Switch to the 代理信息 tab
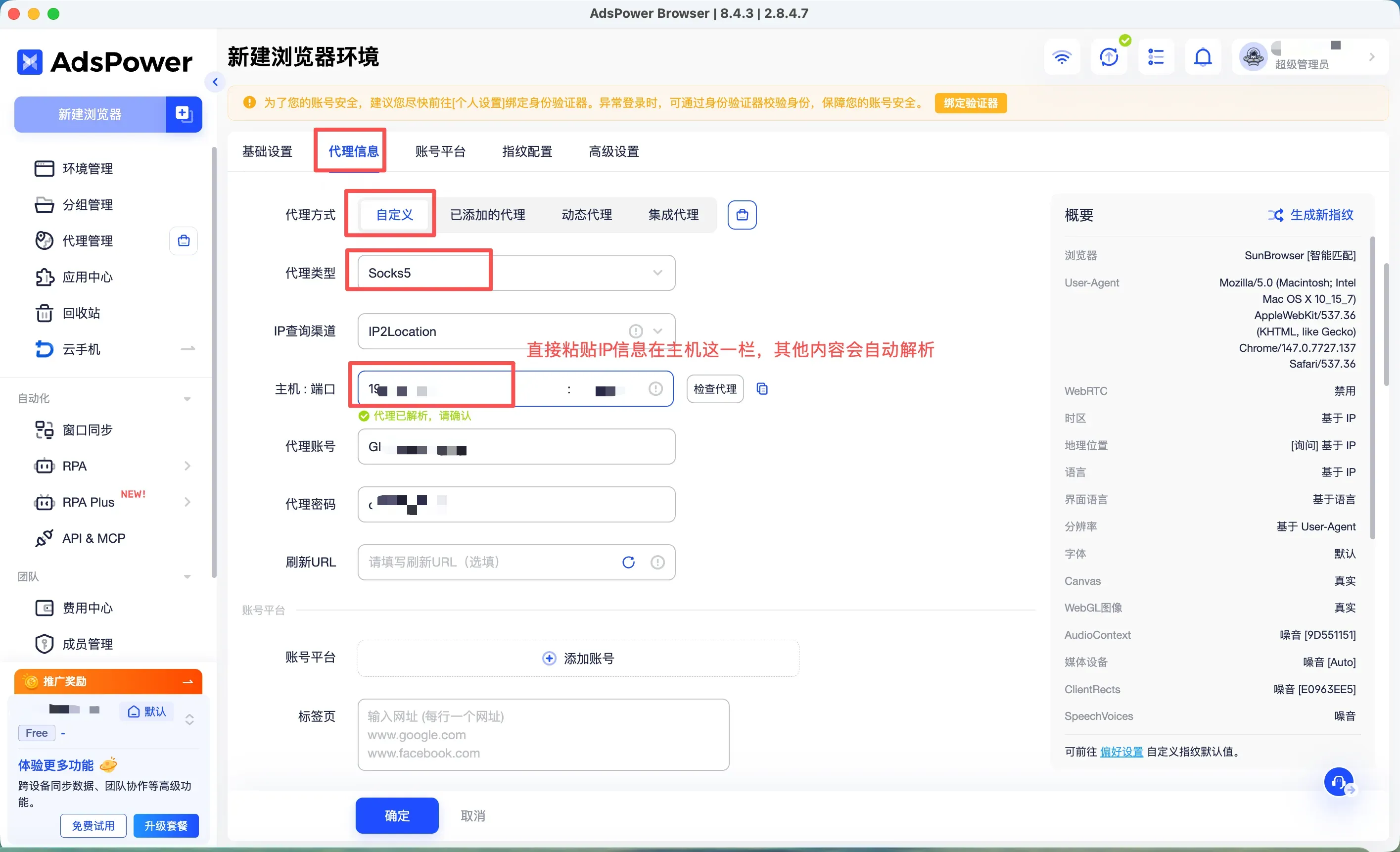The width and height of the screenshot is (1400, 852). [x=353, y=151]
